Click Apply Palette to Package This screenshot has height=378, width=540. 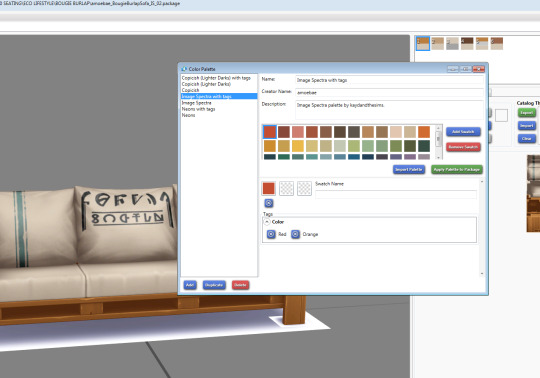[x=457, y=169]
